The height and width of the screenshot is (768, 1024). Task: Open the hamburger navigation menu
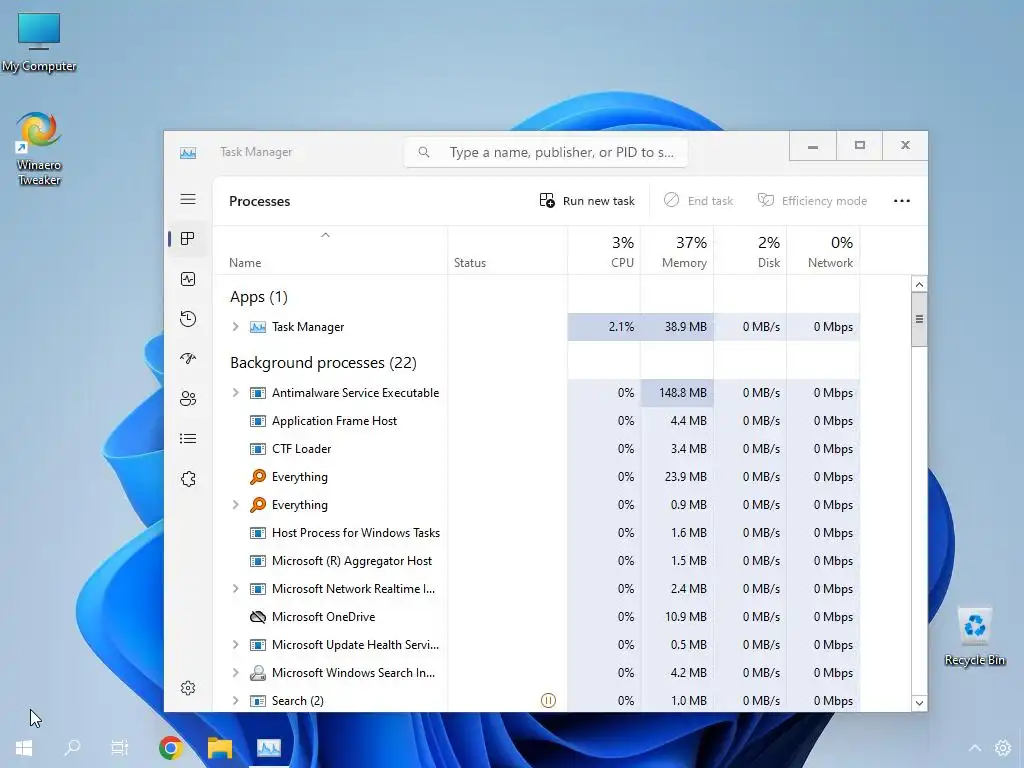(188, 199)
